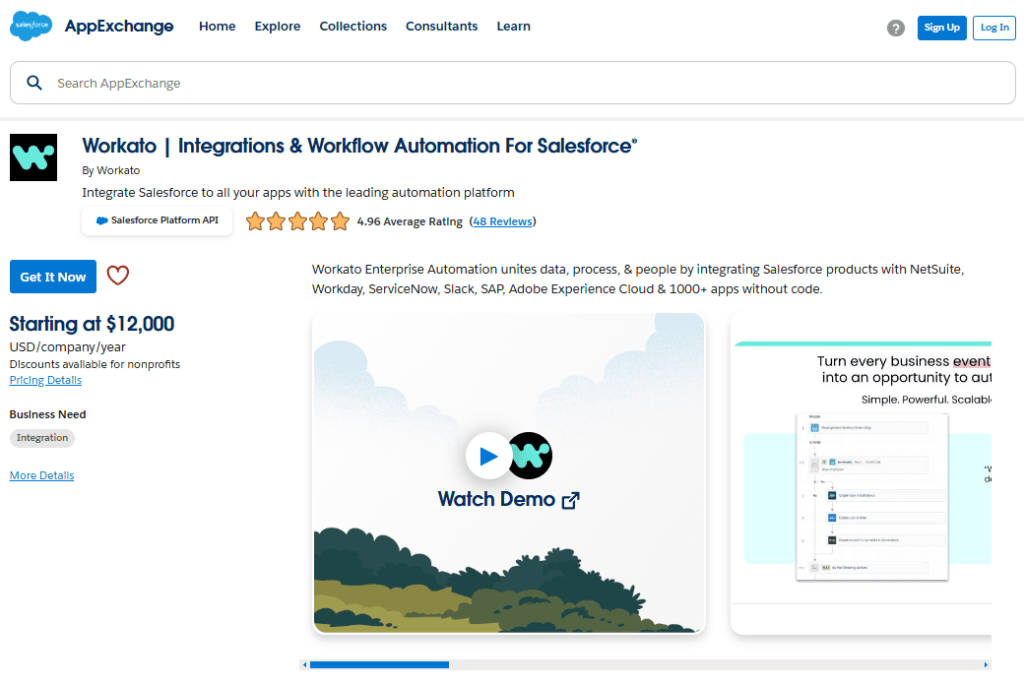Click the search magnifier icon

coord(34,83)
